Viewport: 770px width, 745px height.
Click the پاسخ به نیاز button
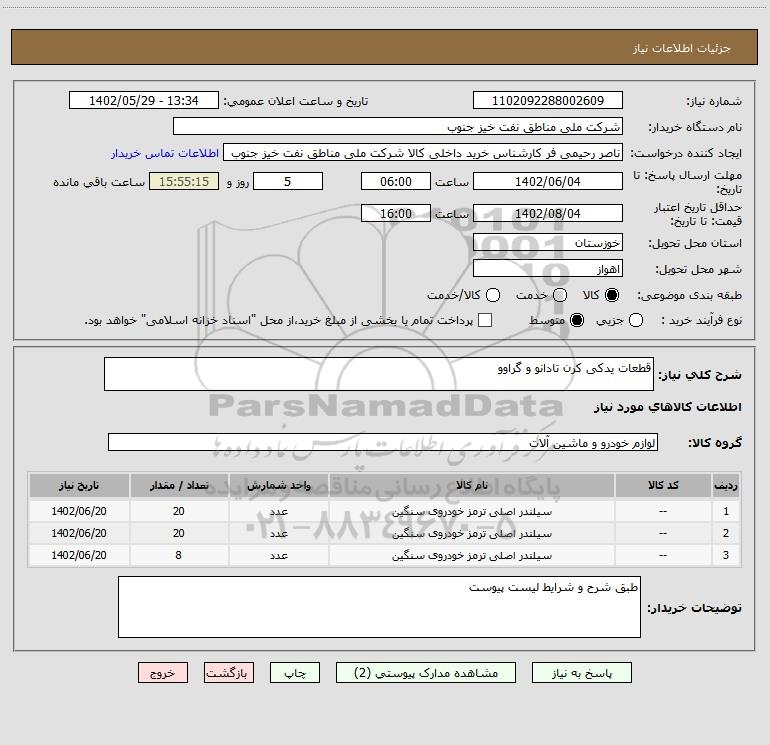tap(581, 673)
